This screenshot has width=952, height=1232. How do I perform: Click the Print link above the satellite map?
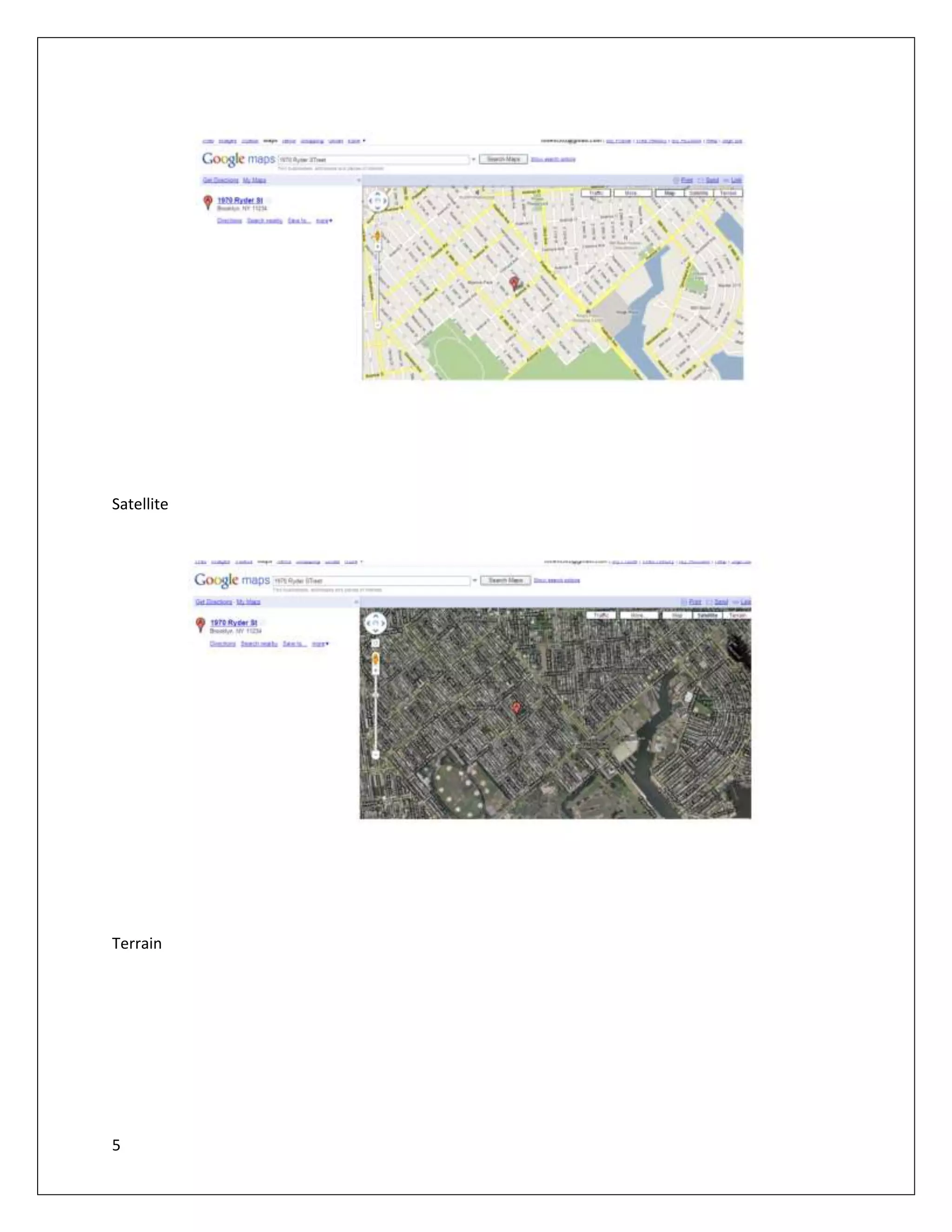click(x=695, y=602)
